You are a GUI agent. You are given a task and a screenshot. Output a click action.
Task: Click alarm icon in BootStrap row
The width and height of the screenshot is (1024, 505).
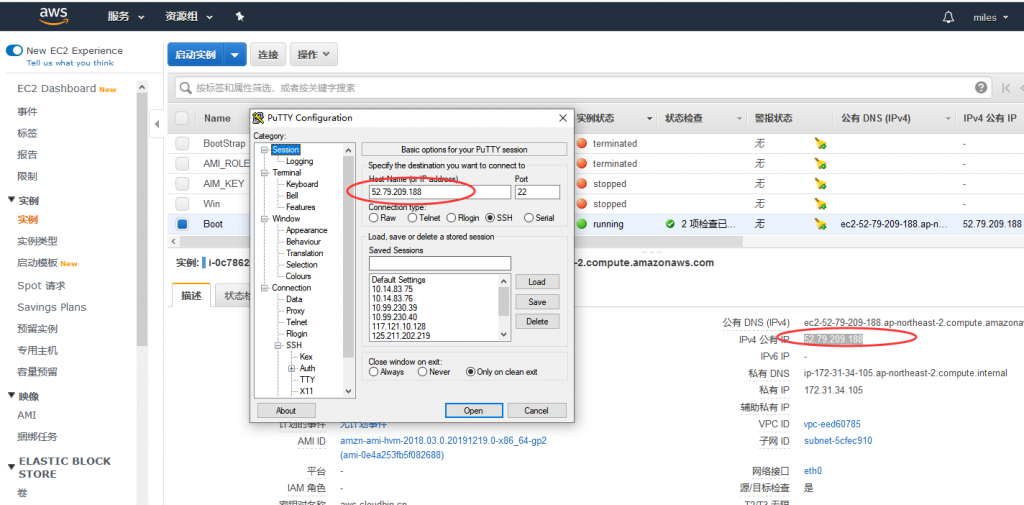click(821, 144)
